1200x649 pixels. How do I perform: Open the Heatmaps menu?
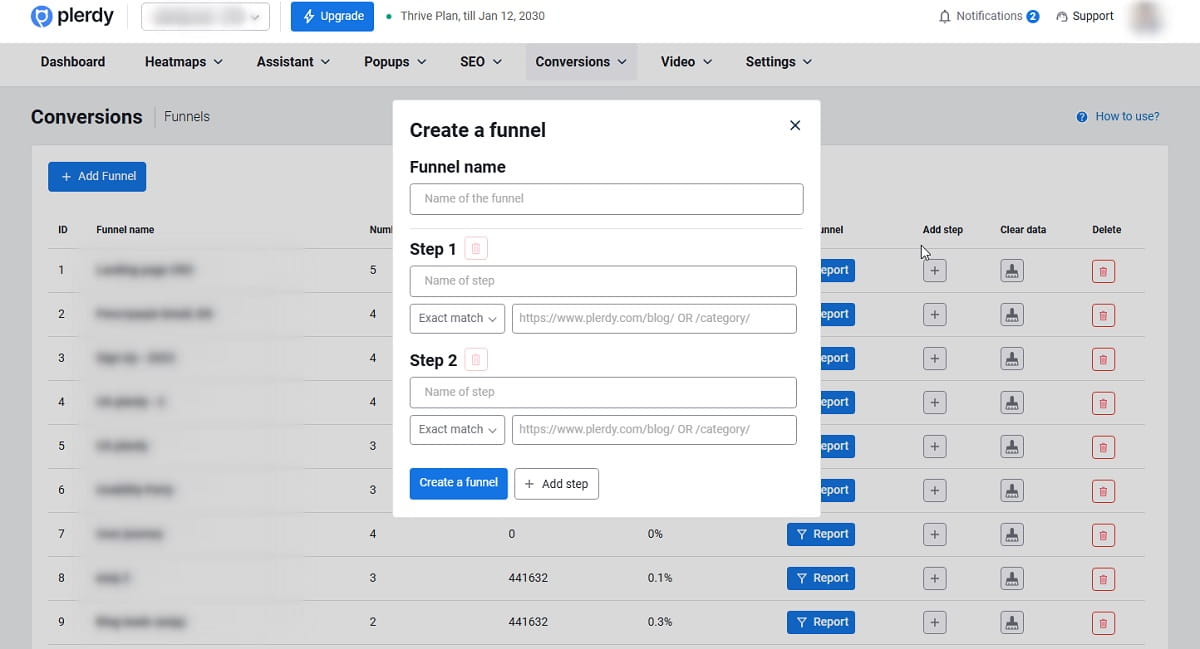[x=176, y=61]
